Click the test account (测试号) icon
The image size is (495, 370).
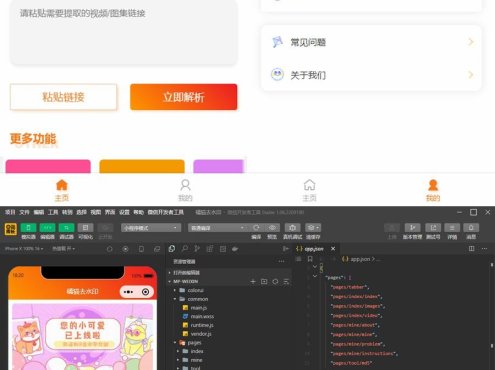coord(433,228)
